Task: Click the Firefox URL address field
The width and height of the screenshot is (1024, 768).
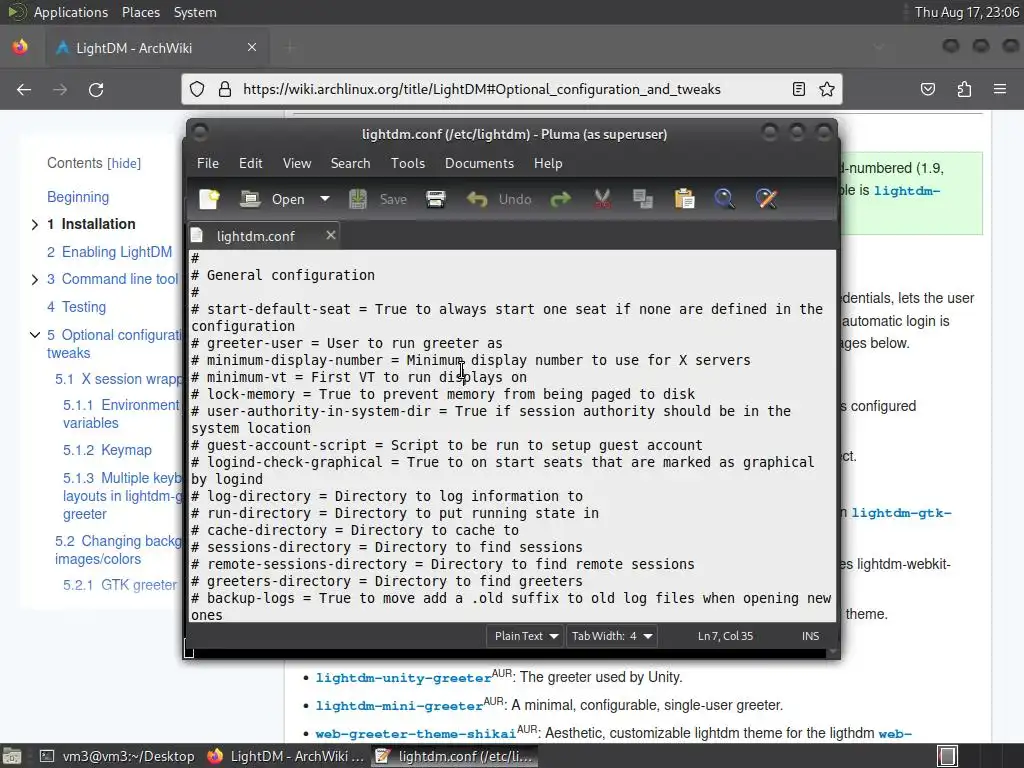Action: [x=482, y=89]
